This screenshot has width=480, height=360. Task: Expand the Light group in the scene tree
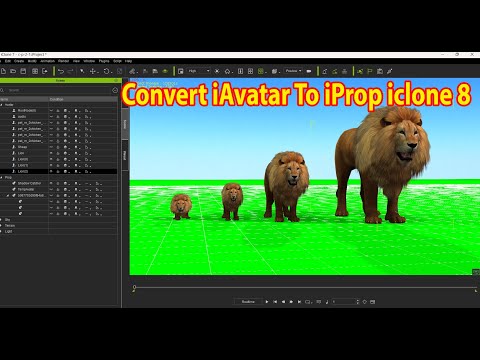click(1, 231)
